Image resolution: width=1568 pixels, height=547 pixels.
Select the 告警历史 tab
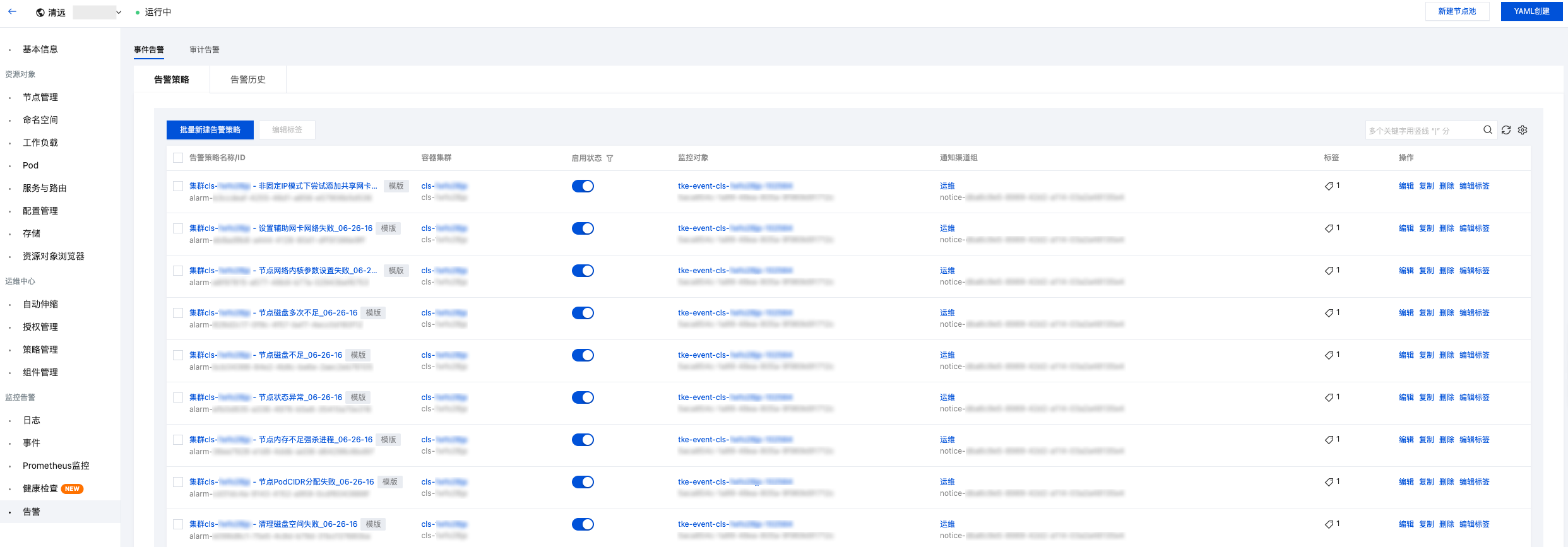click(248, 79)
